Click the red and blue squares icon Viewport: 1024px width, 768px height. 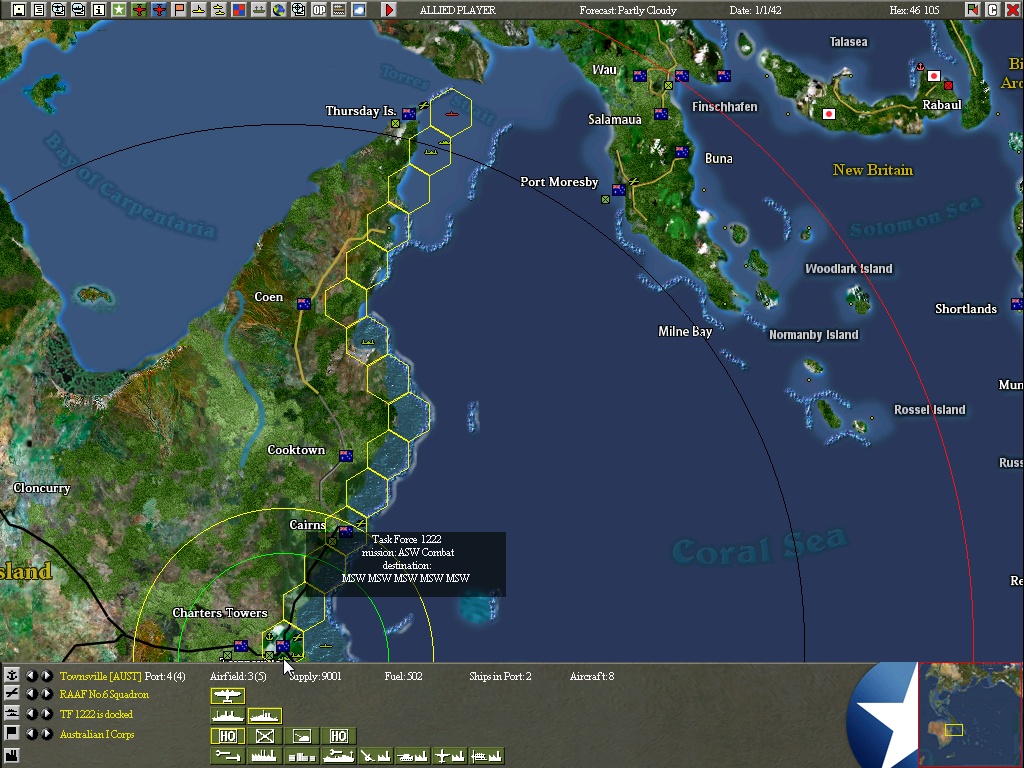pyautogui.click(x=239, y=10)
